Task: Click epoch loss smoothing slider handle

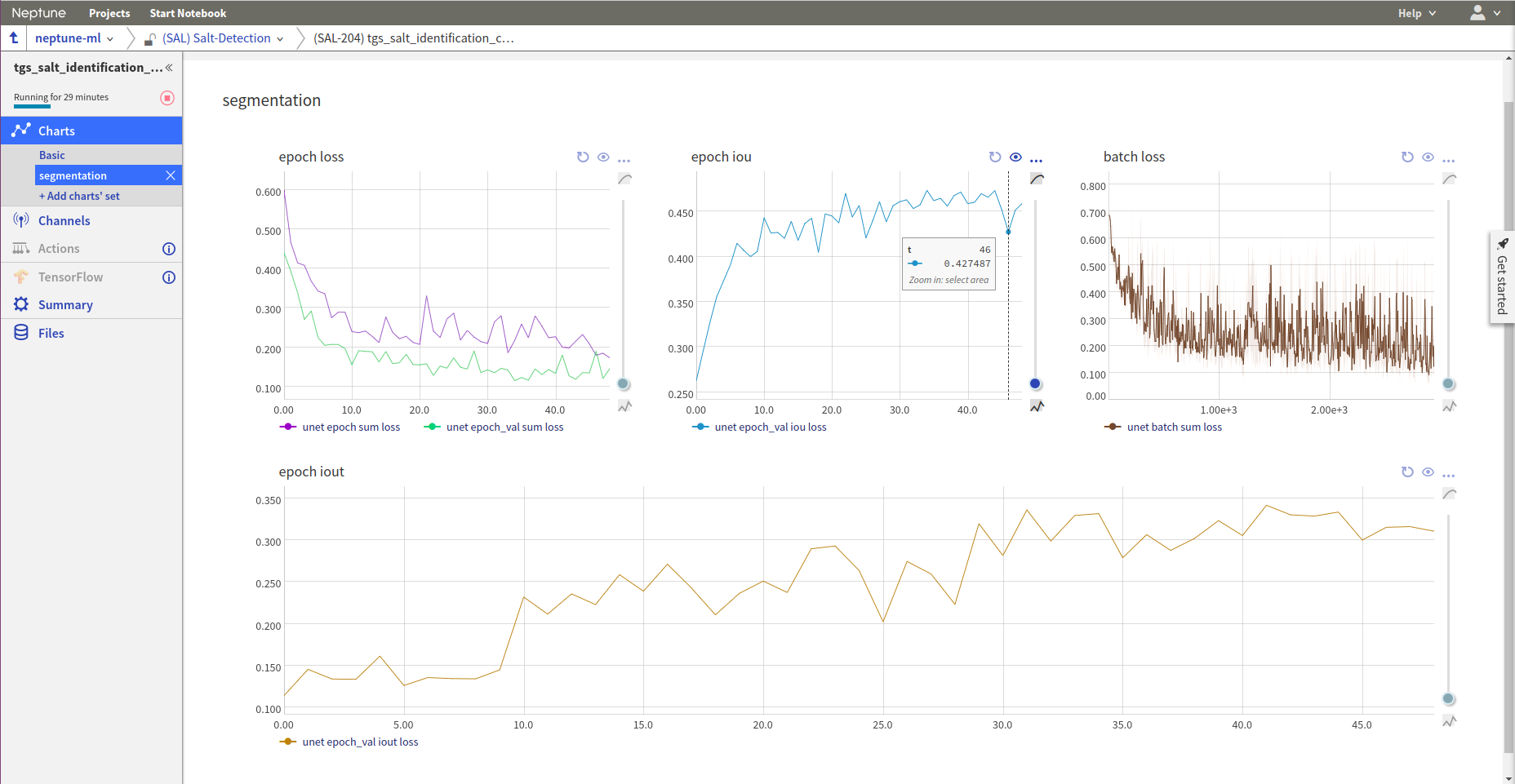Action: pos(624,384)
